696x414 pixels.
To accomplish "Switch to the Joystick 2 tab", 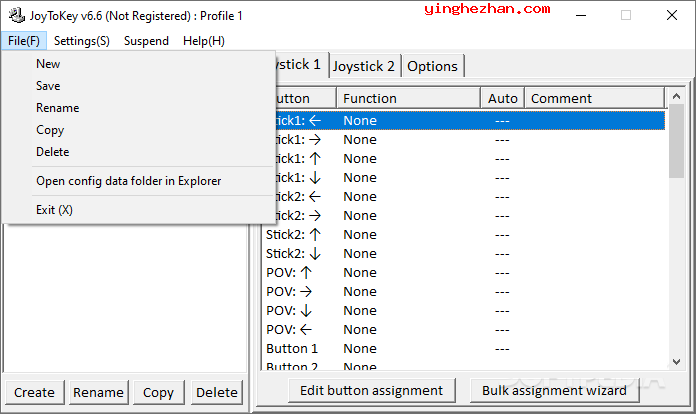I will [364, 66].
